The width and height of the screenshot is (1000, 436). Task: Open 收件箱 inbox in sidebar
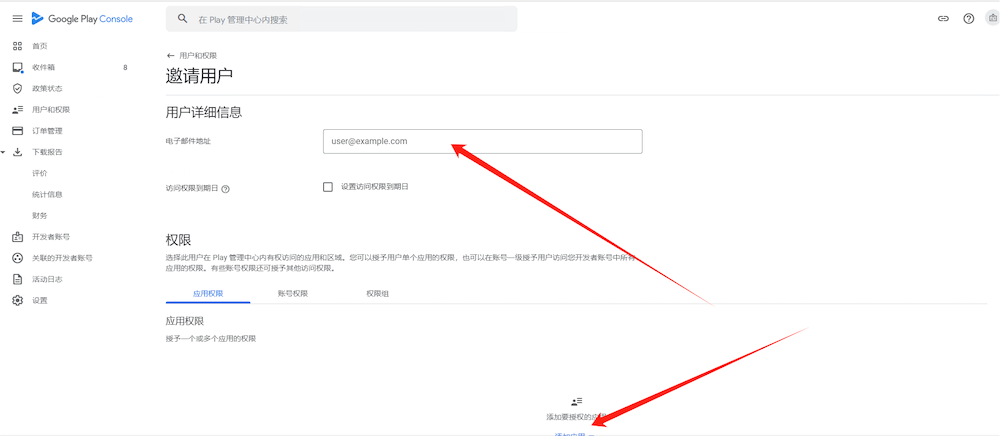pos(43,67)
